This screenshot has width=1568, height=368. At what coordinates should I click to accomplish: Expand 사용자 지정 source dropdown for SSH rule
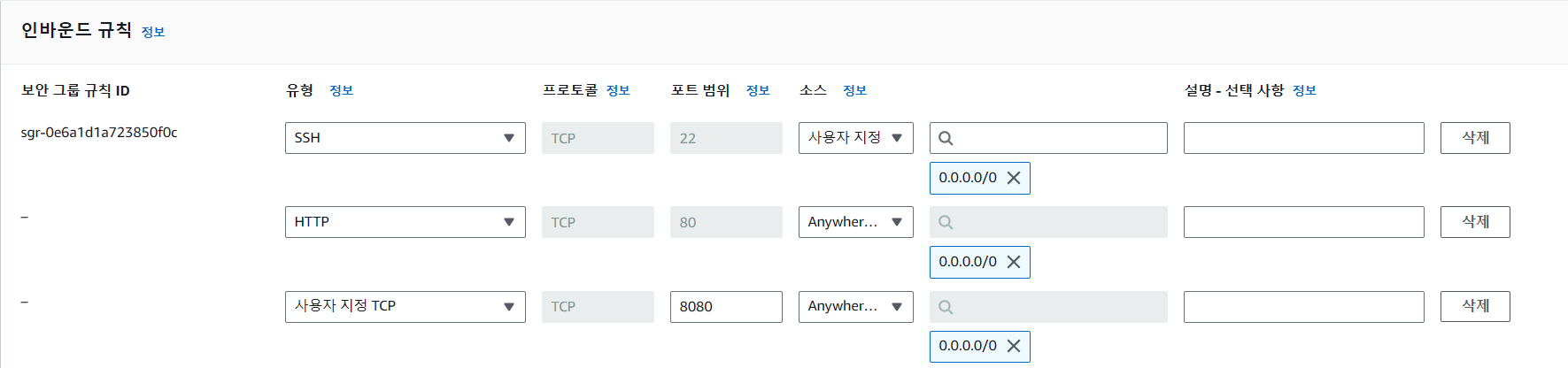click(855, 138)
